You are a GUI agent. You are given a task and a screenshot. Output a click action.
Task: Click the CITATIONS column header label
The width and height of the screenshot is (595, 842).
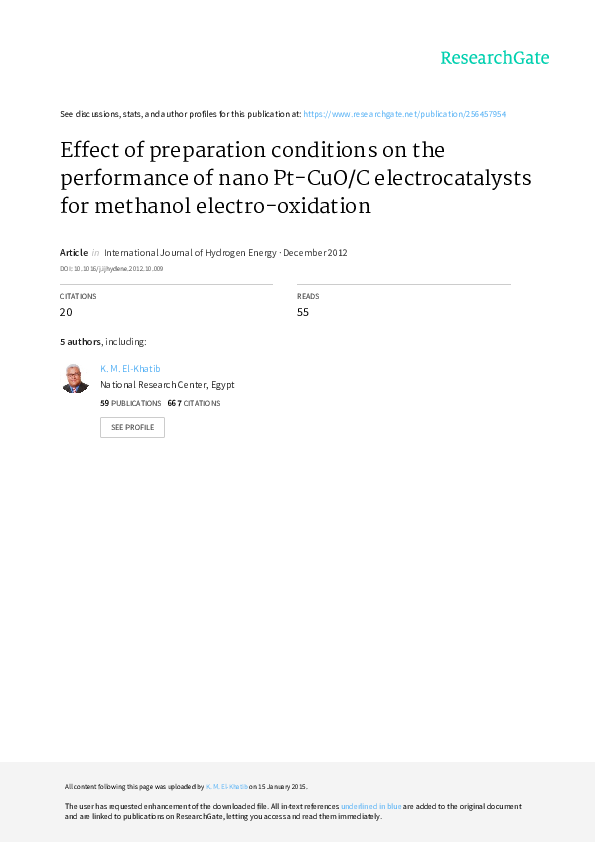coord(78,296)
